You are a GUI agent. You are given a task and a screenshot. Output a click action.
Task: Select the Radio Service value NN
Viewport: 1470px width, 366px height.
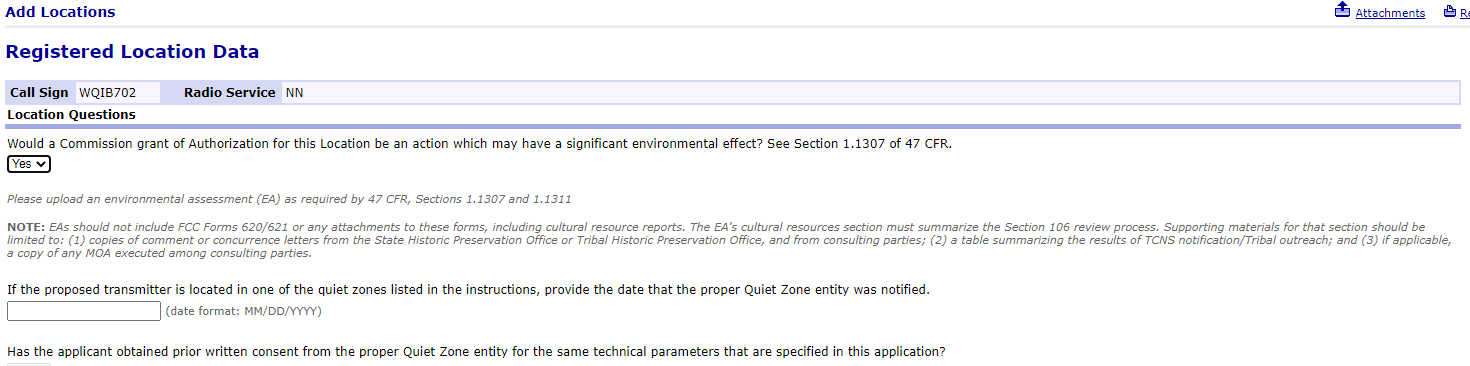295,93
